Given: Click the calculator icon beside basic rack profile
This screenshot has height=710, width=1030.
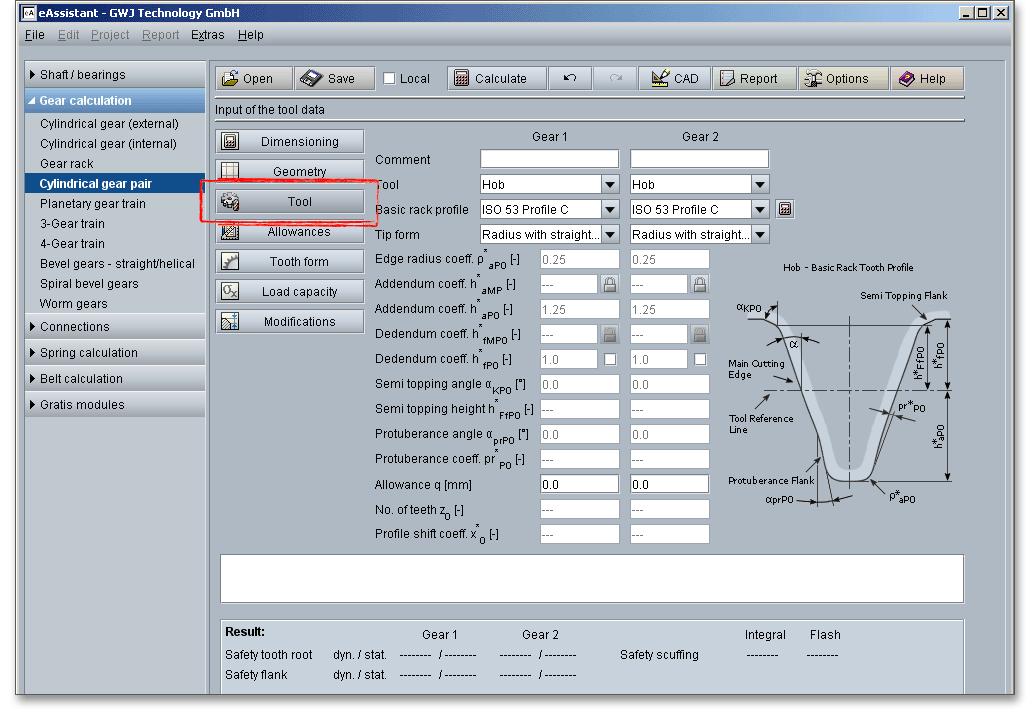Looking at the screenshot, I should (785, 209).
